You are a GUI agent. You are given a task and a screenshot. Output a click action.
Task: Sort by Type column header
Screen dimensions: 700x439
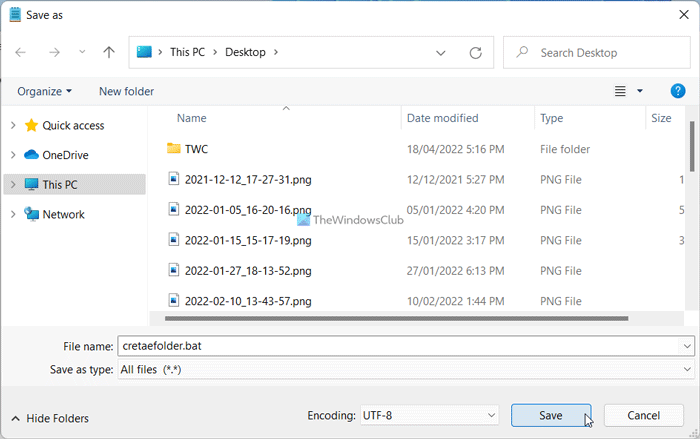552,118
